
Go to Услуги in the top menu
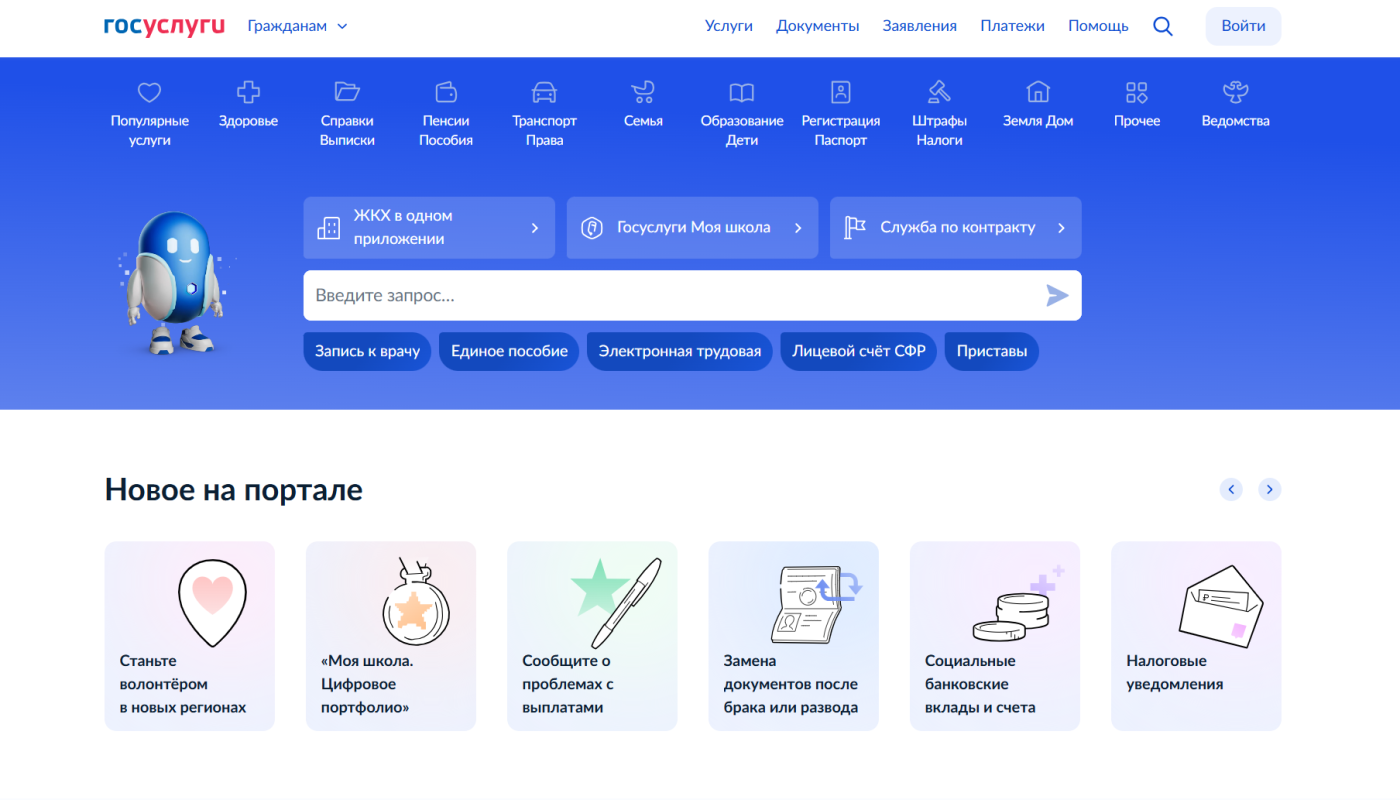click(728, 27)
